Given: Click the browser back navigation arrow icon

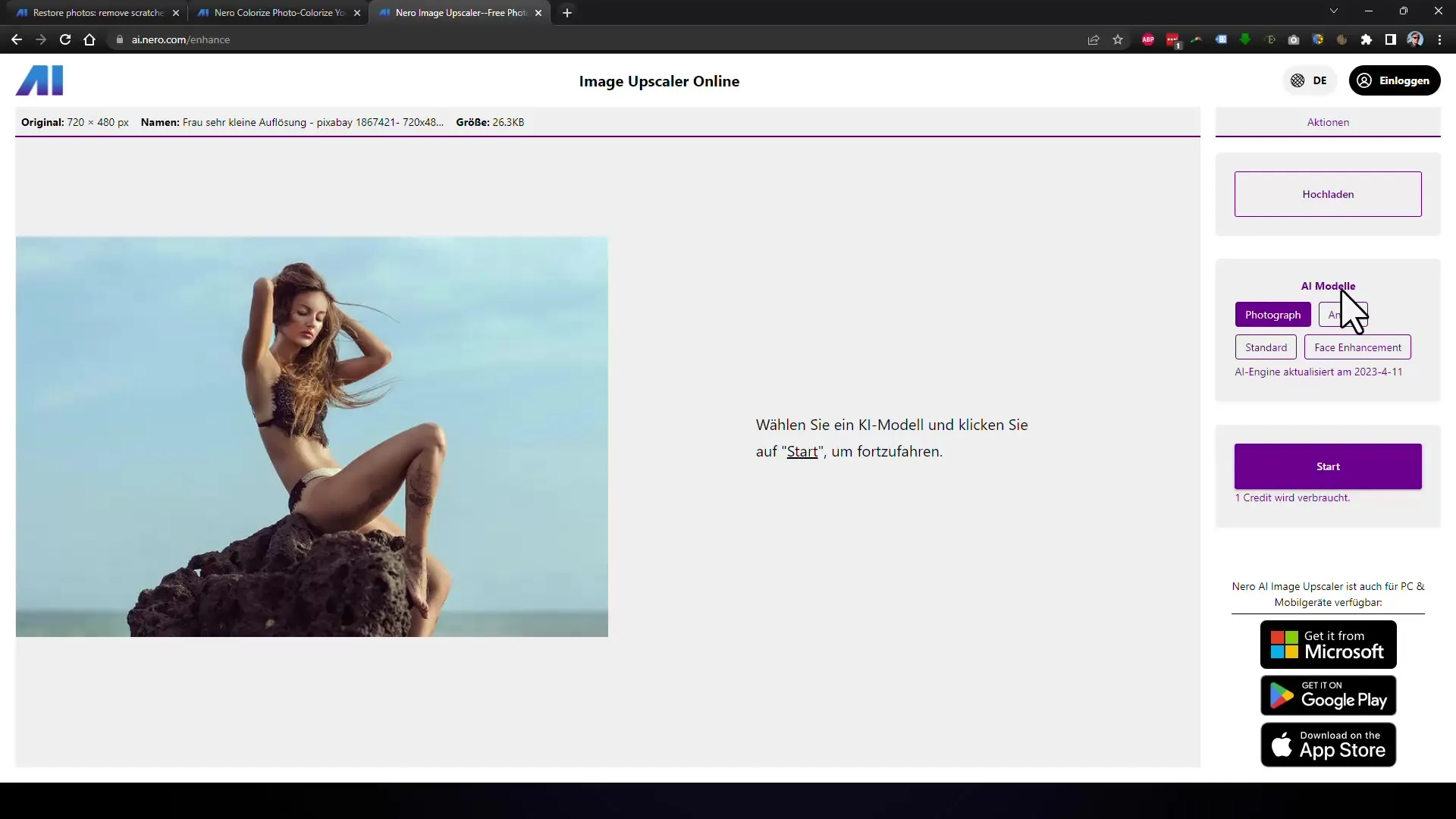Looking at the screenshot, I should pos(17,39).
